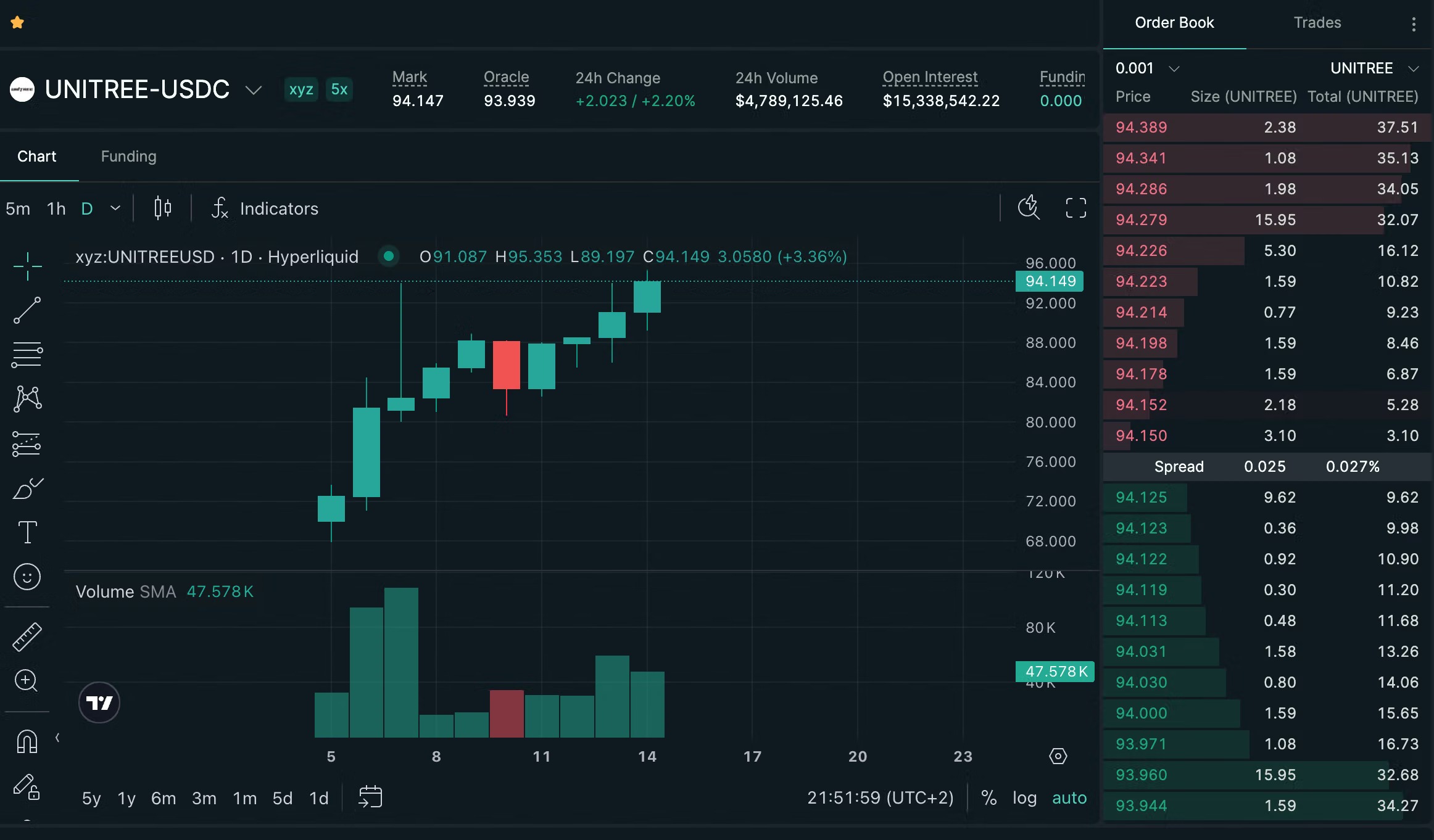This screenshot has height=840, width=1434.
Task: Toggle log scale on price axis
Action: click(1024, 797)
